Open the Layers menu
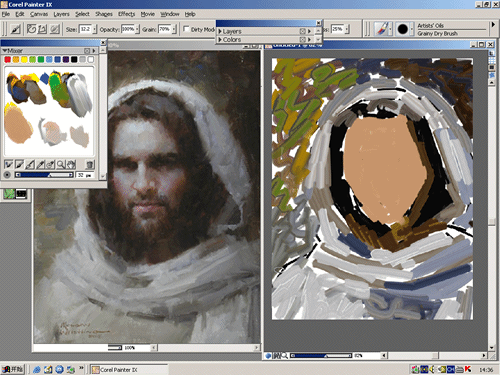Screen dimensions: 500x375 pyautogui.click(x=61, y=14)
